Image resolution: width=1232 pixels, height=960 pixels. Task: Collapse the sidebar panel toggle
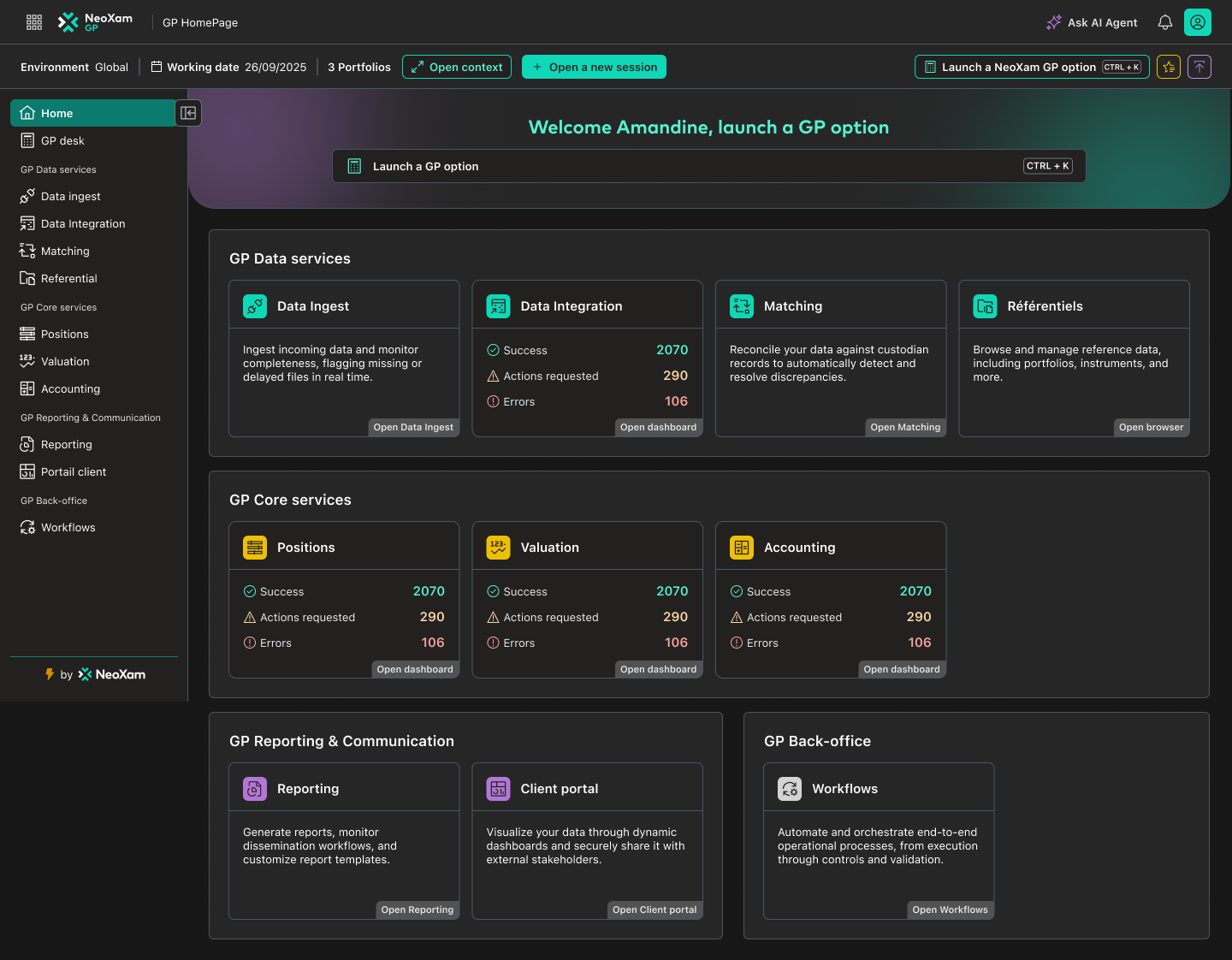[188, 113]
